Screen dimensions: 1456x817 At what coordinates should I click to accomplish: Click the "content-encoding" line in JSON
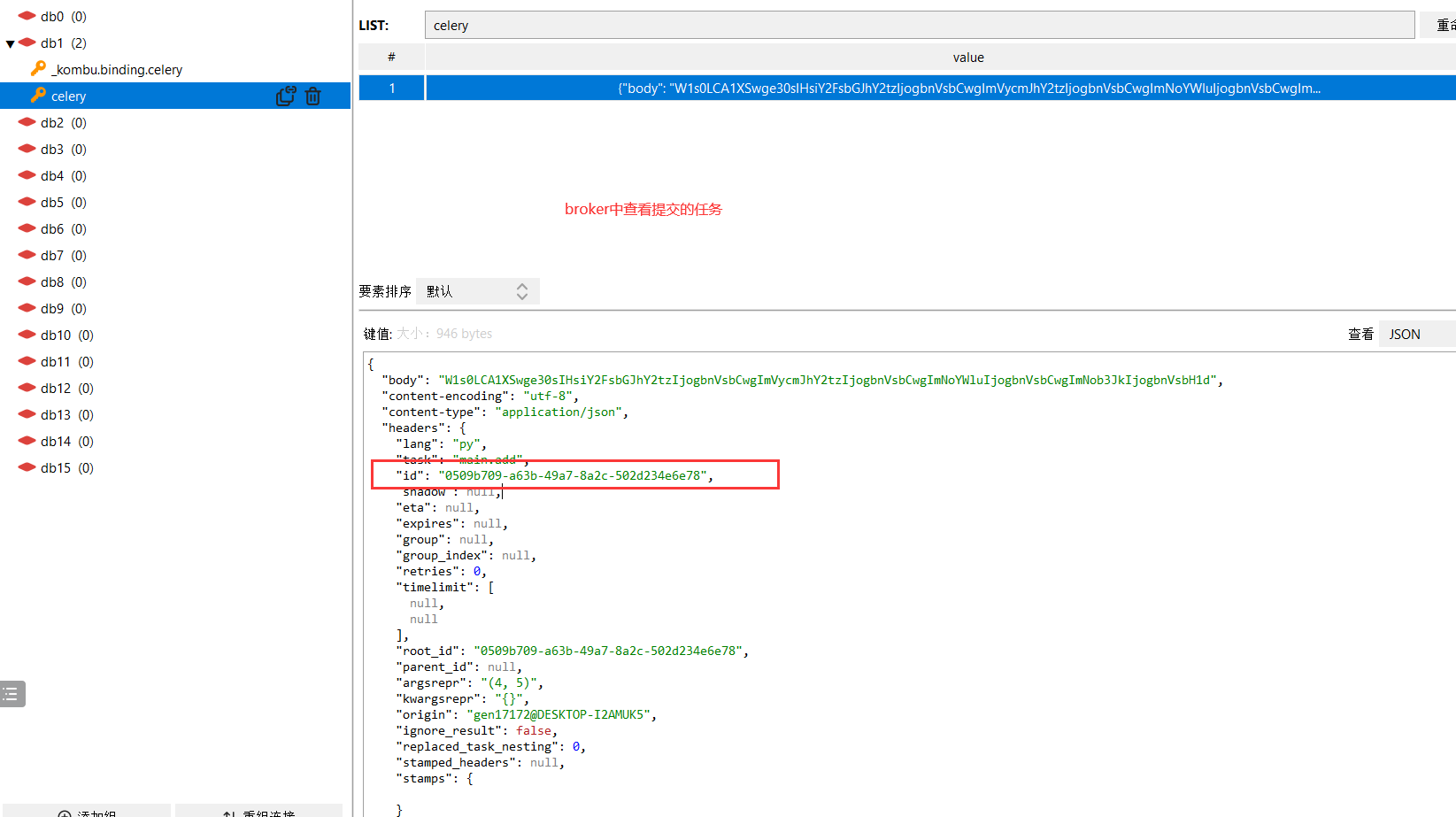coord(480,396)
